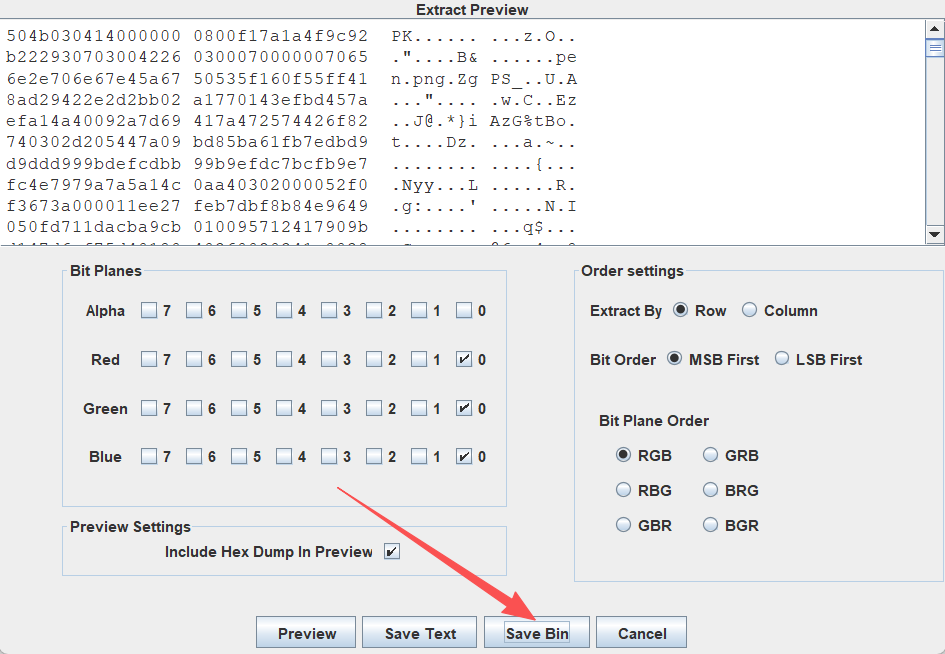Uncheck the Blue bit plane 0 checkbox

464,457
